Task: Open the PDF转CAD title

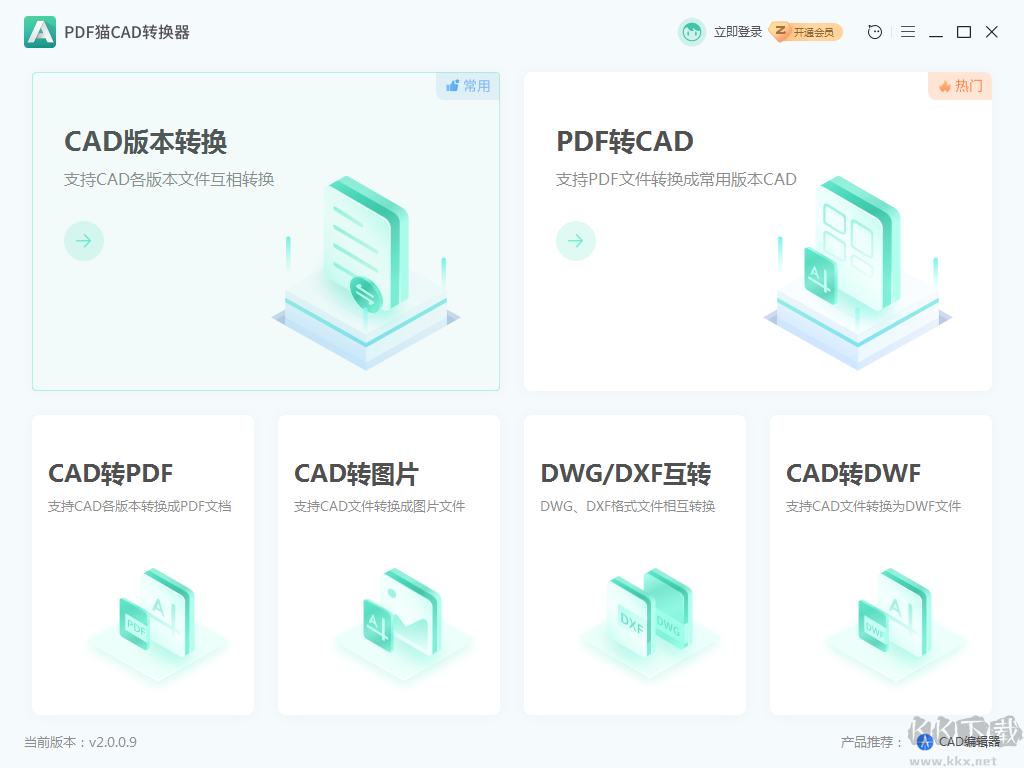Action: coord(625,142)
